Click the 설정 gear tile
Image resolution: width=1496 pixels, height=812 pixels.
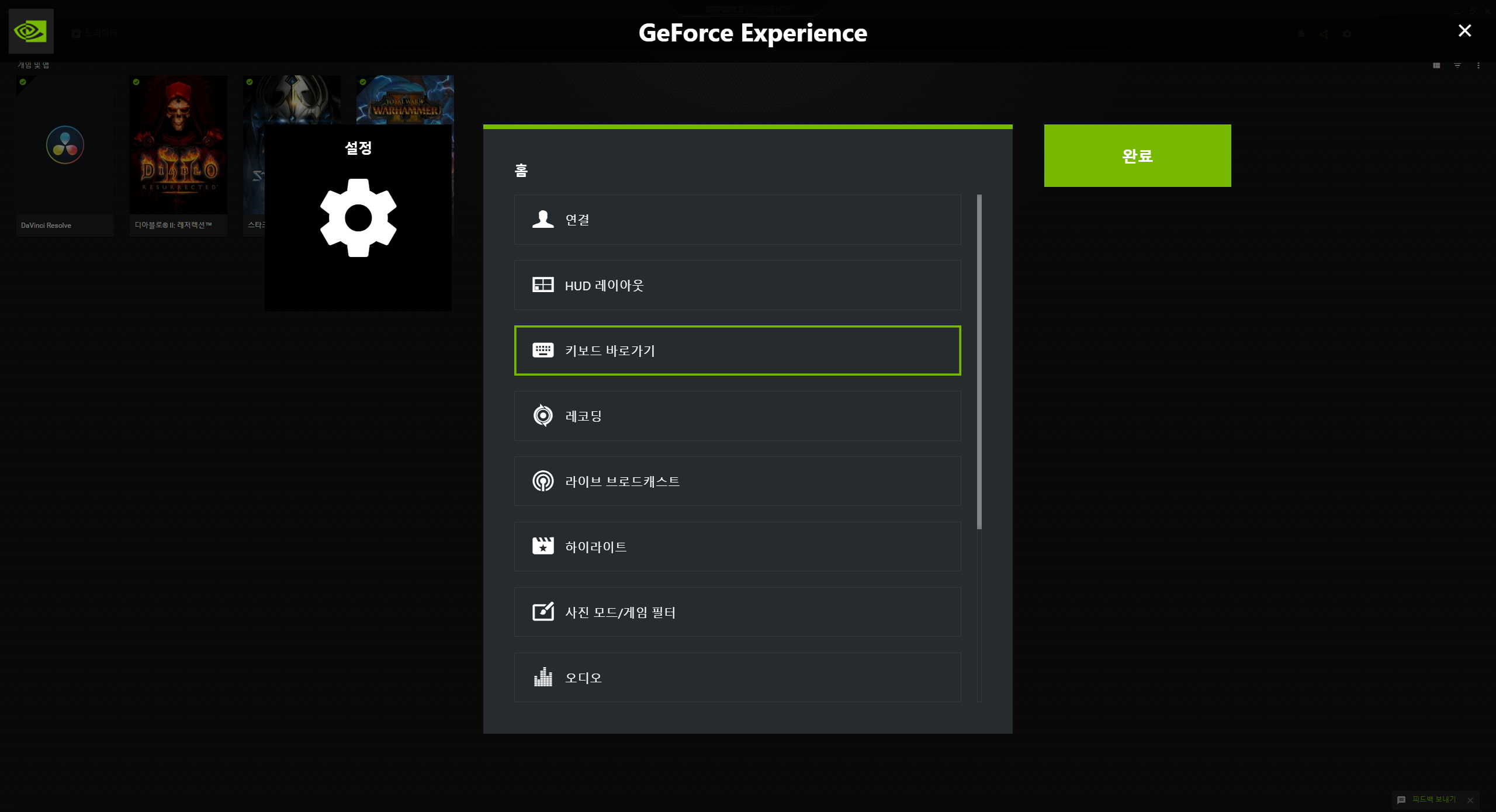tap(358, 217)
